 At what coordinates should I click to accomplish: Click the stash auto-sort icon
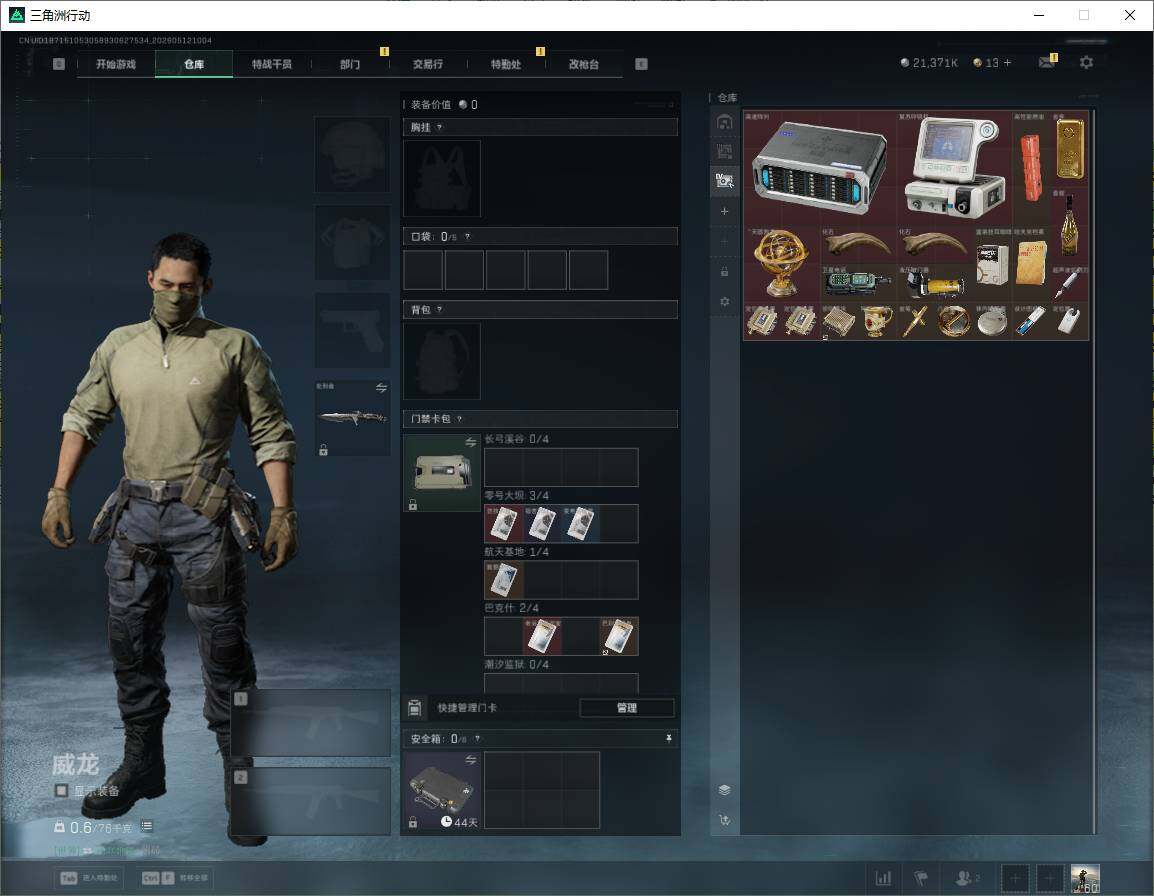[x=724, y=819]
